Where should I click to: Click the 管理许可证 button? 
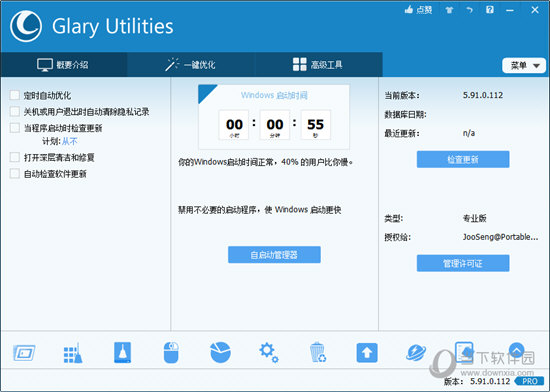(463, 263)
